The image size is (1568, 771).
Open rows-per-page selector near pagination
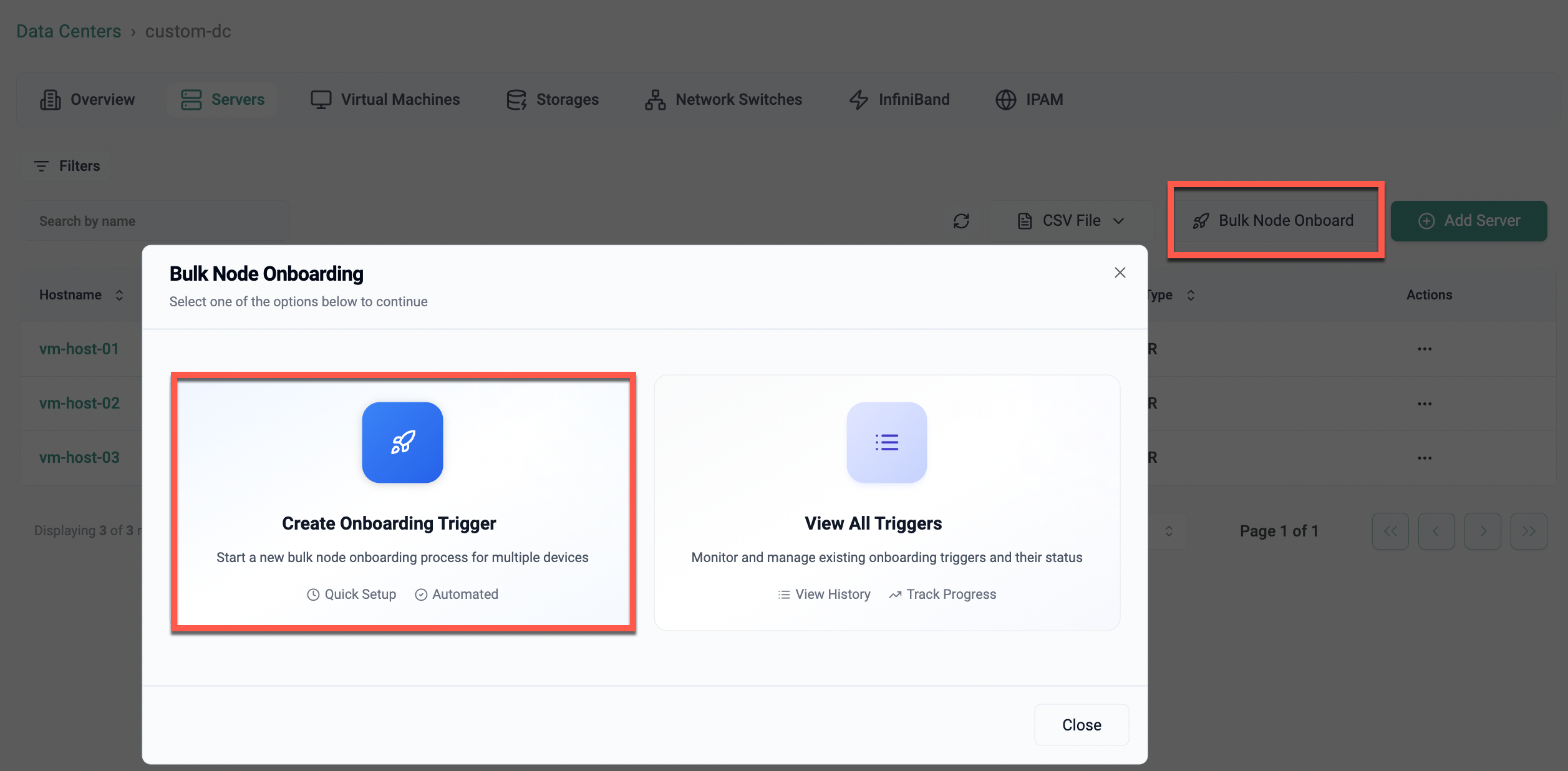(1168, 531)
